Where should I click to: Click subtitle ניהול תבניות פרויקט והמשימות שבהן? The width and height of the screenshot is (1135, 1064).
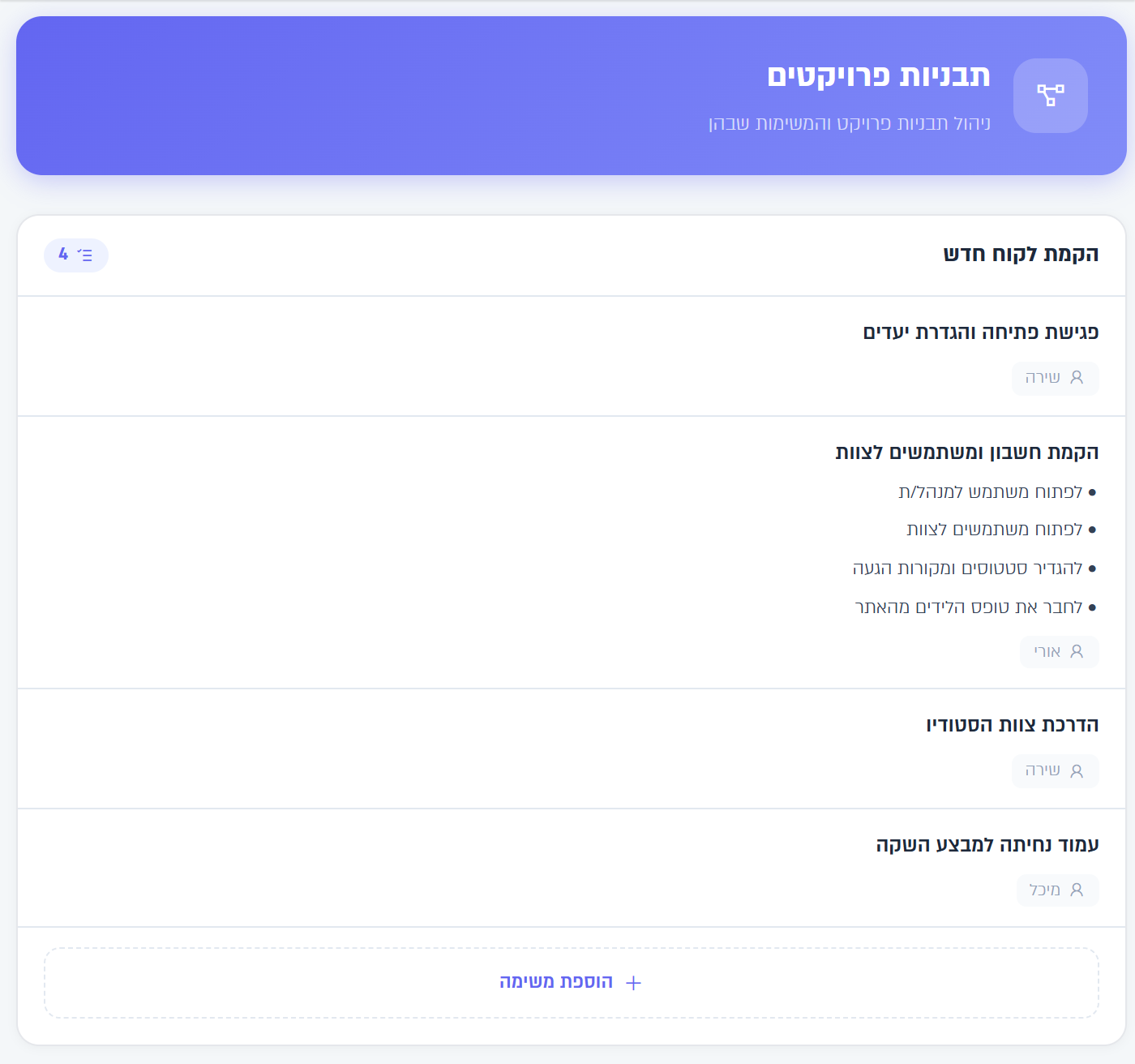[x=850, y=123]
